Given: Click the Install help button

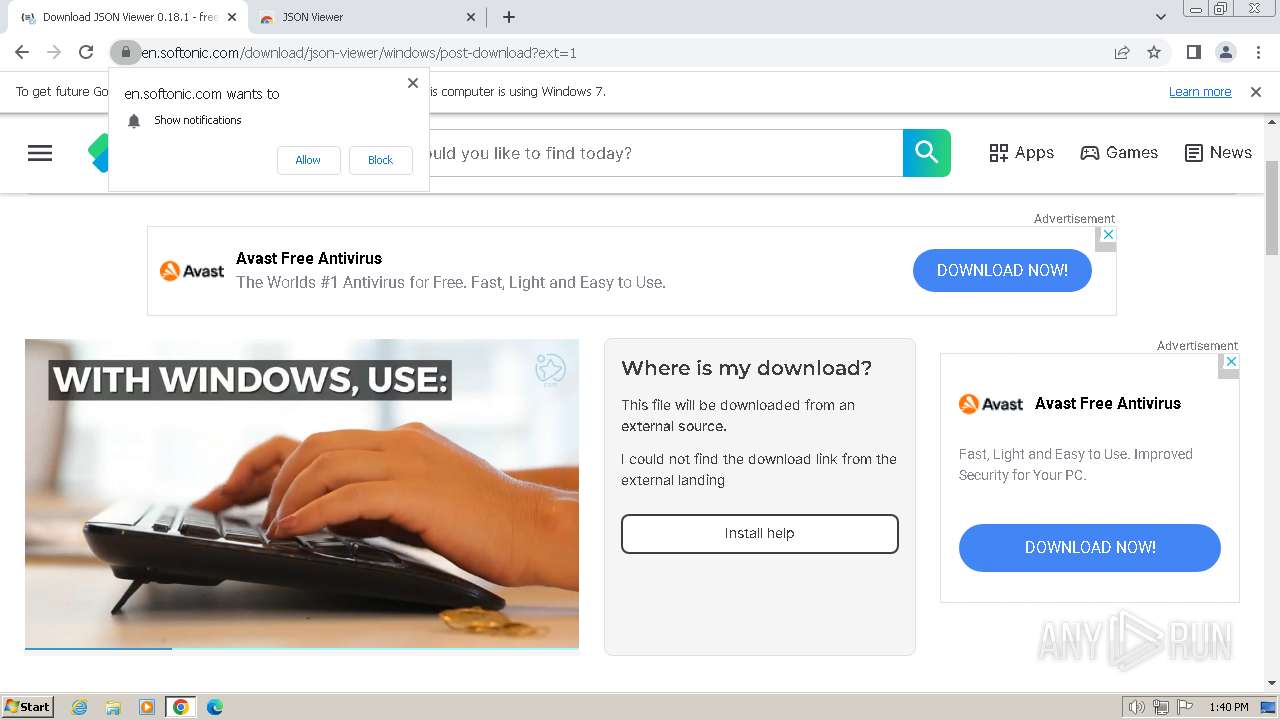Looking at the screenshot, I should [x=760, y=534].
